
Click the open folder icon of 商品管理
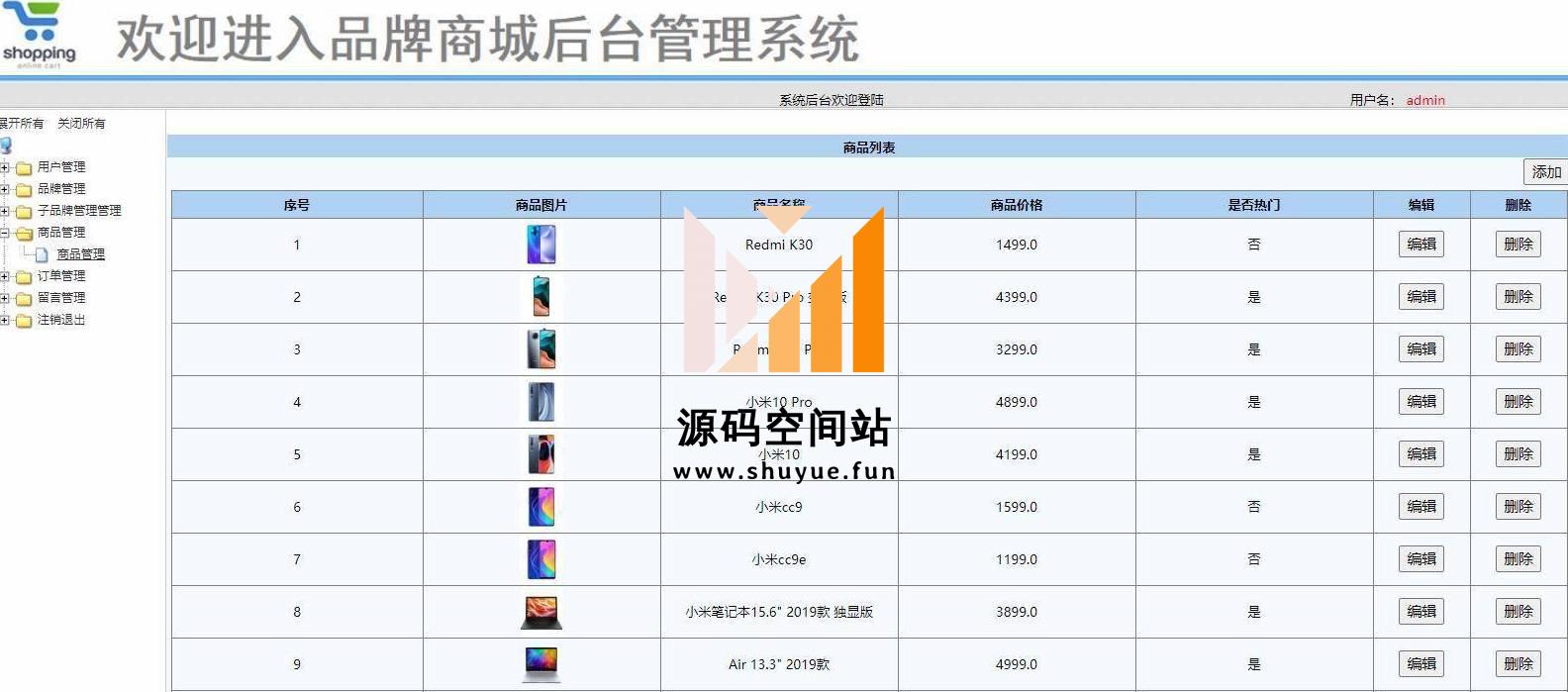(24, 233)
